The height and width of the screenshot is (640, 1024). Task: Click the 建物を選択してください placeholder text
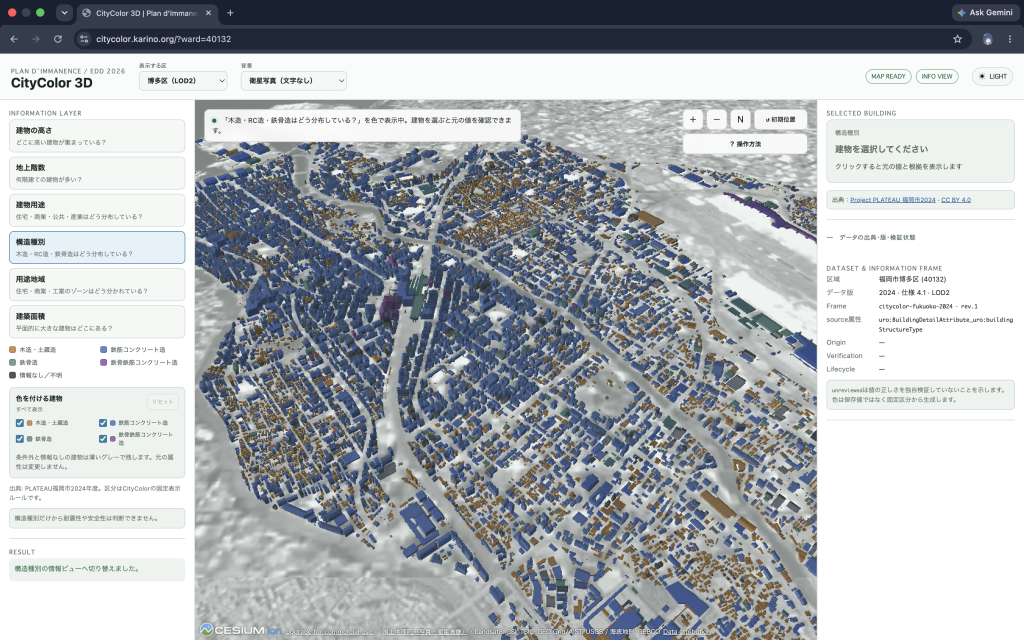coord(881,149)
